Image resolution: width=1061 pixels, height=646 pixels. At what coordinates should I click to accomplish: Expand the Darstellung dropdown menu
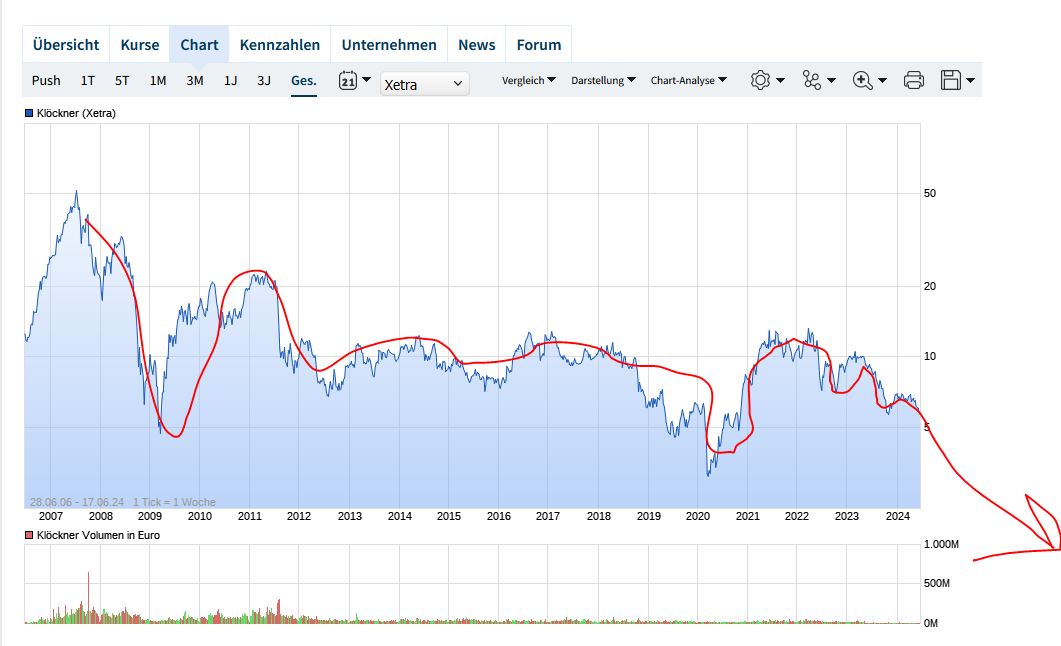[603, 81]
